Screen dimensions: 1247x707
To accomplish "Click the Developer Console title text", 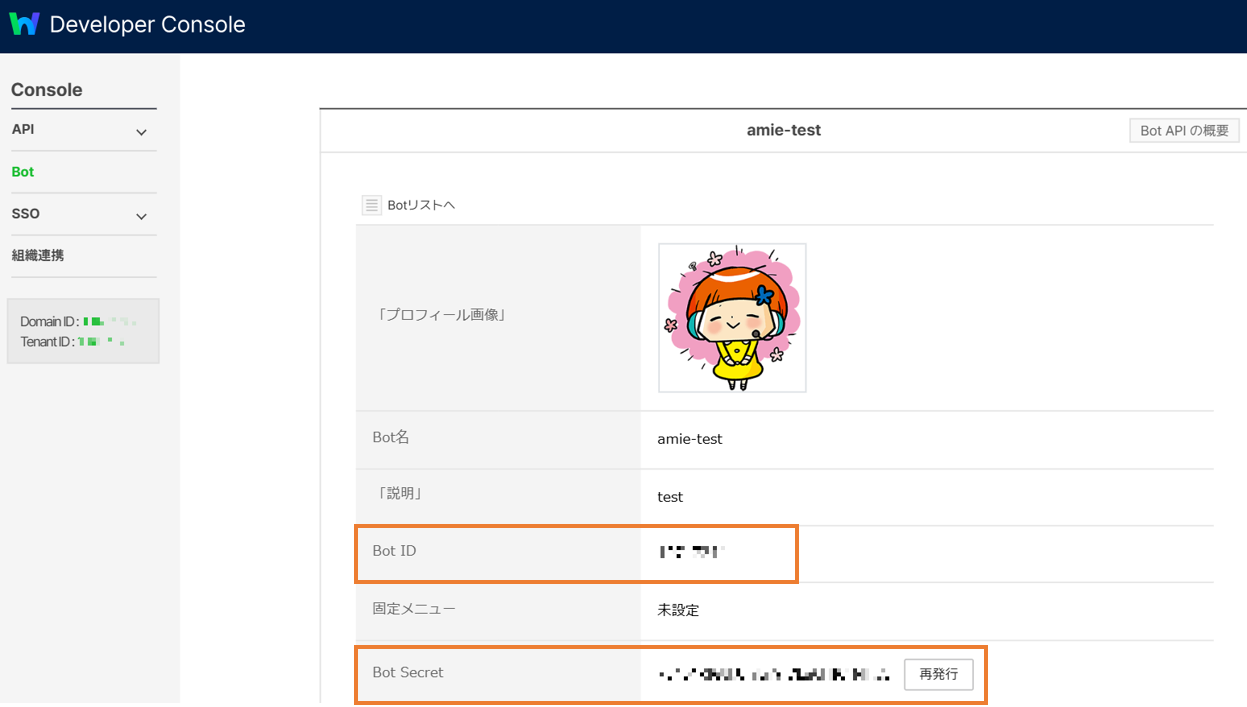I will pyautogui.click(x=147, y=25).
